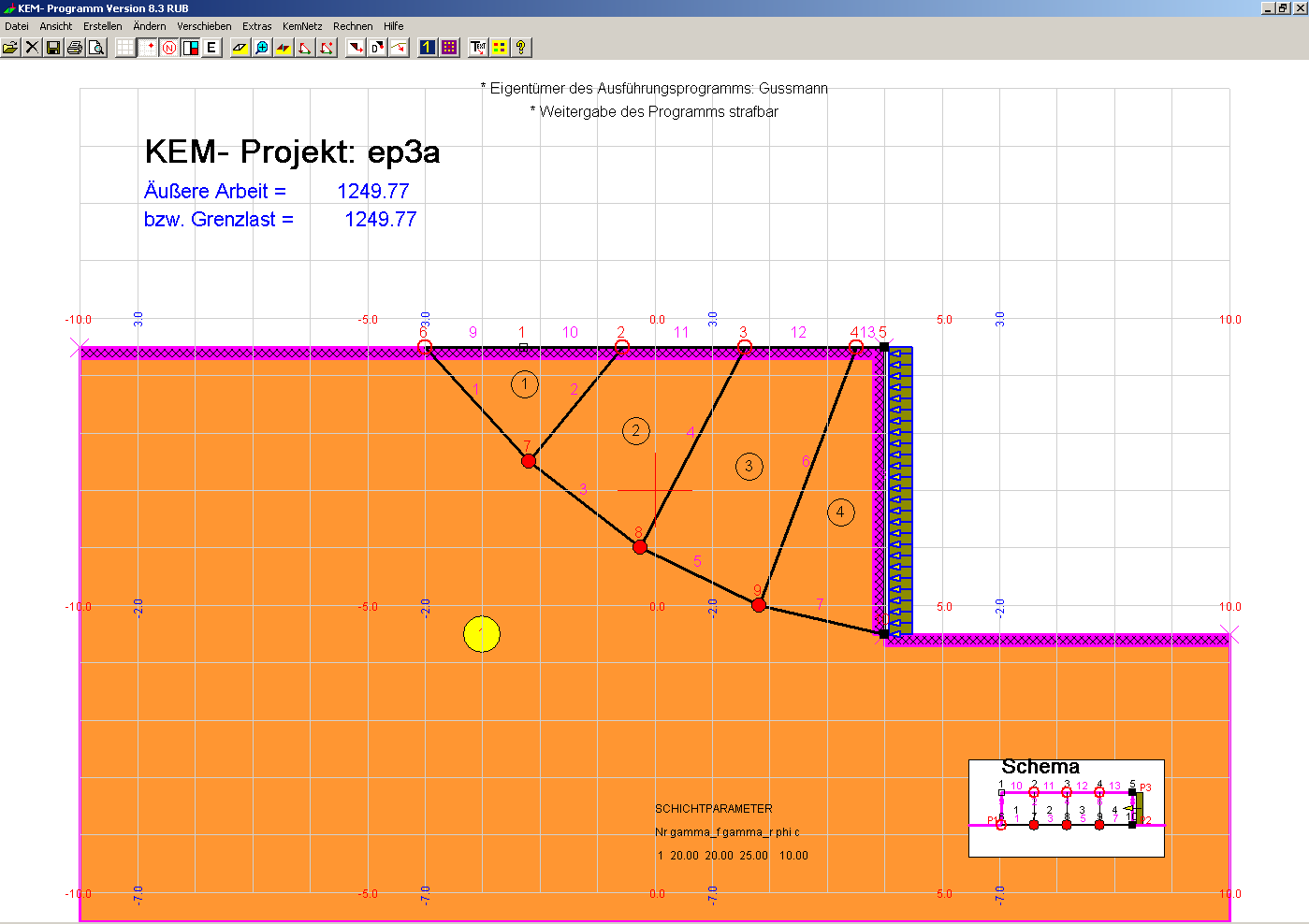Image resolution: width=1309 pixels, height=924 pixels.
Task: Open the Erstellen menu
Action: click(103, 26)
